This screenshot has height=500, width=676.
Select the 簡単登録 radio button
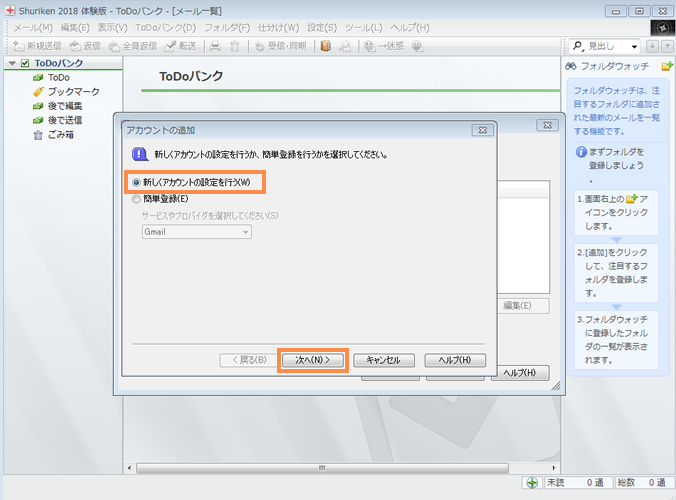click(x=137, y=199)
